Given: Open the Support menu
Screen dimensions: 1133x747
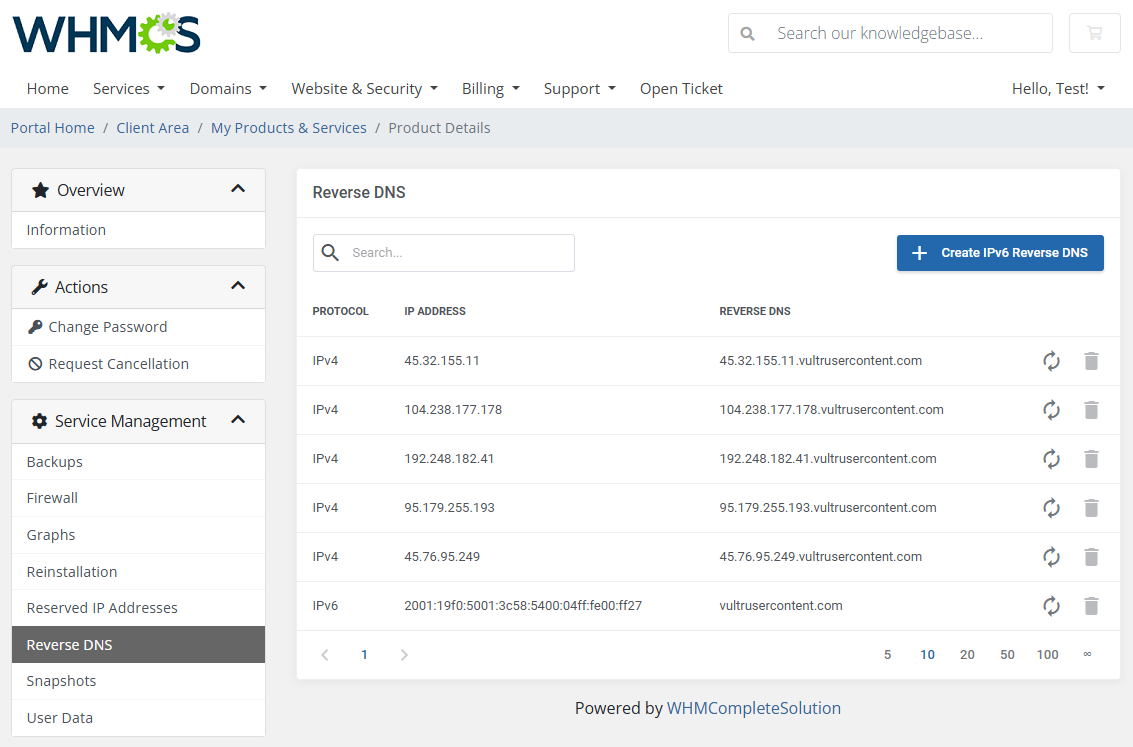Looking at the screenshot, I should tap(579, 88).
